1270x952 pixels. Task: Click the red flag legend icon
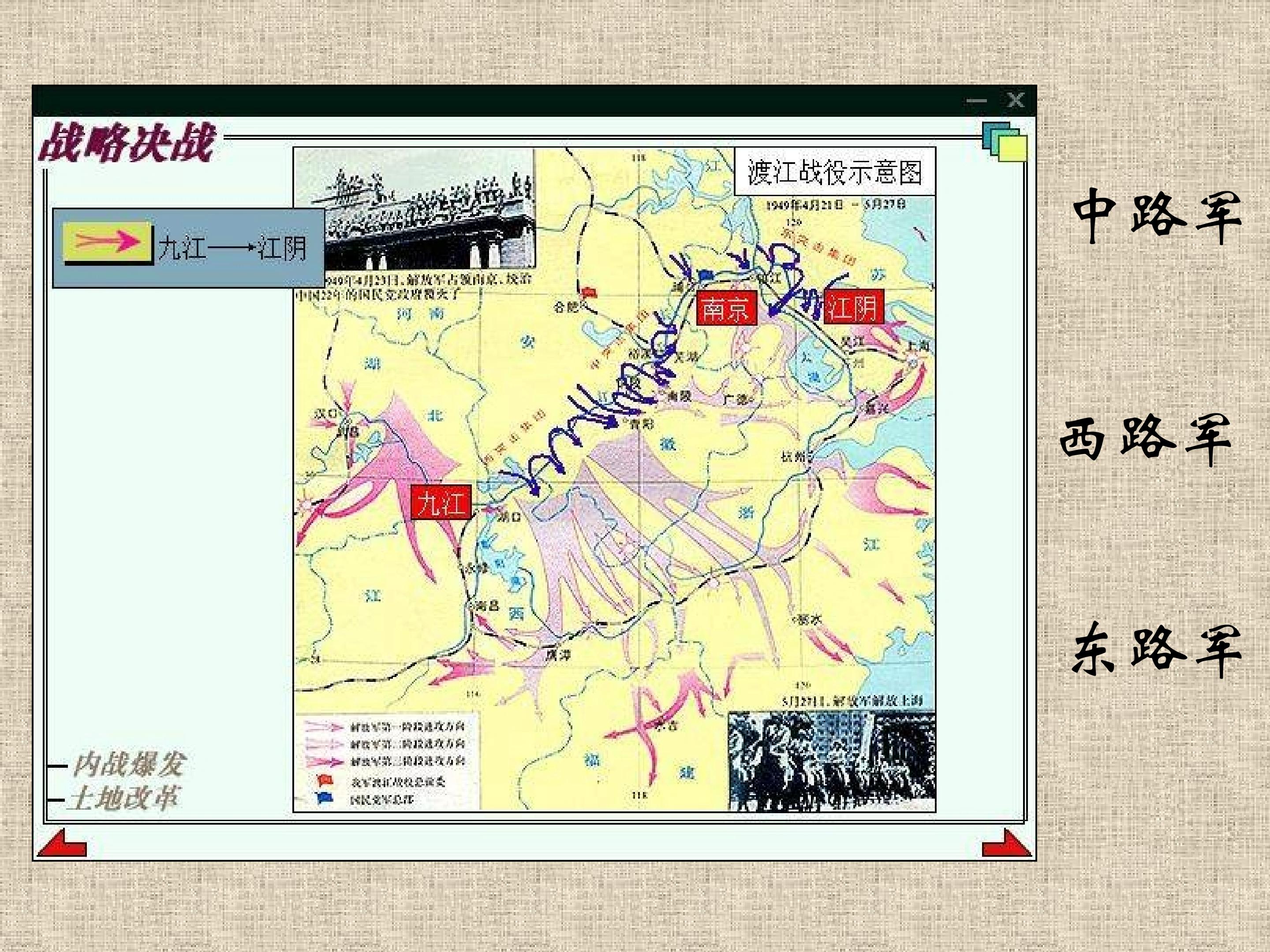point(325,781)
